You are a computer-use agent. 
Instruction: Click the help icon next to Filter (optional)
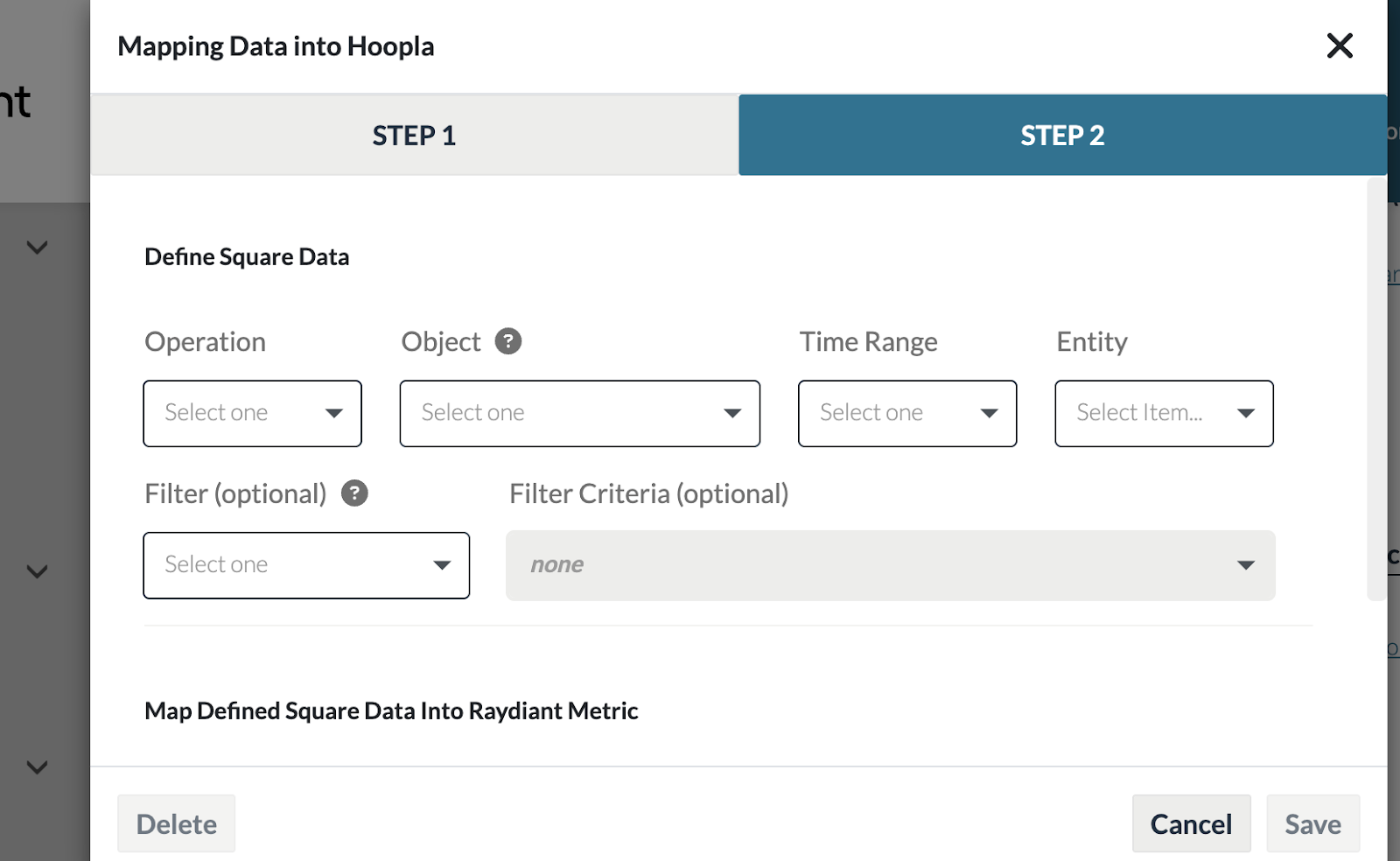354,493
